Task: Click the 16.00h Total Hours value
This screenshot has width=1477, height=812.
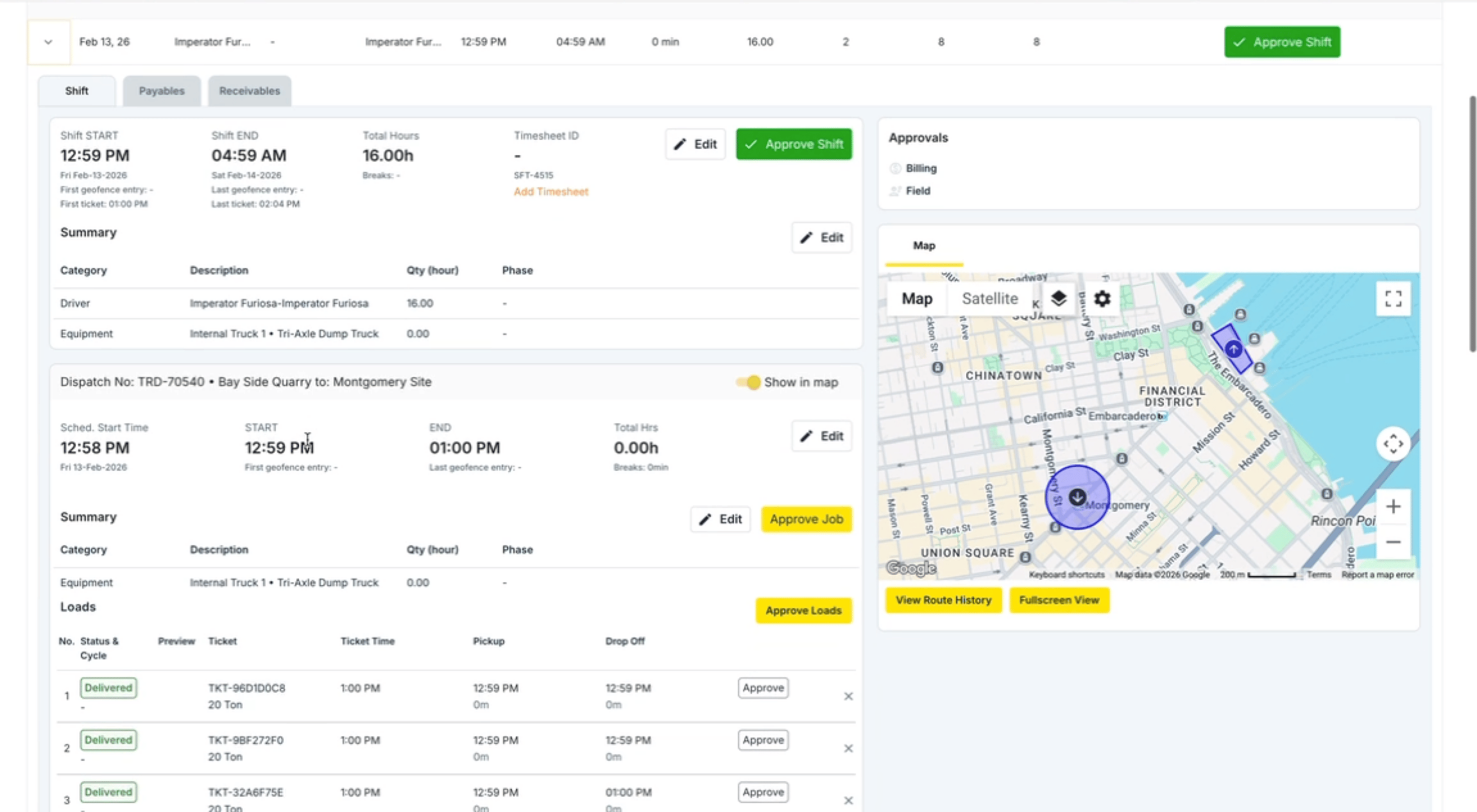Action: pos(388,156)
